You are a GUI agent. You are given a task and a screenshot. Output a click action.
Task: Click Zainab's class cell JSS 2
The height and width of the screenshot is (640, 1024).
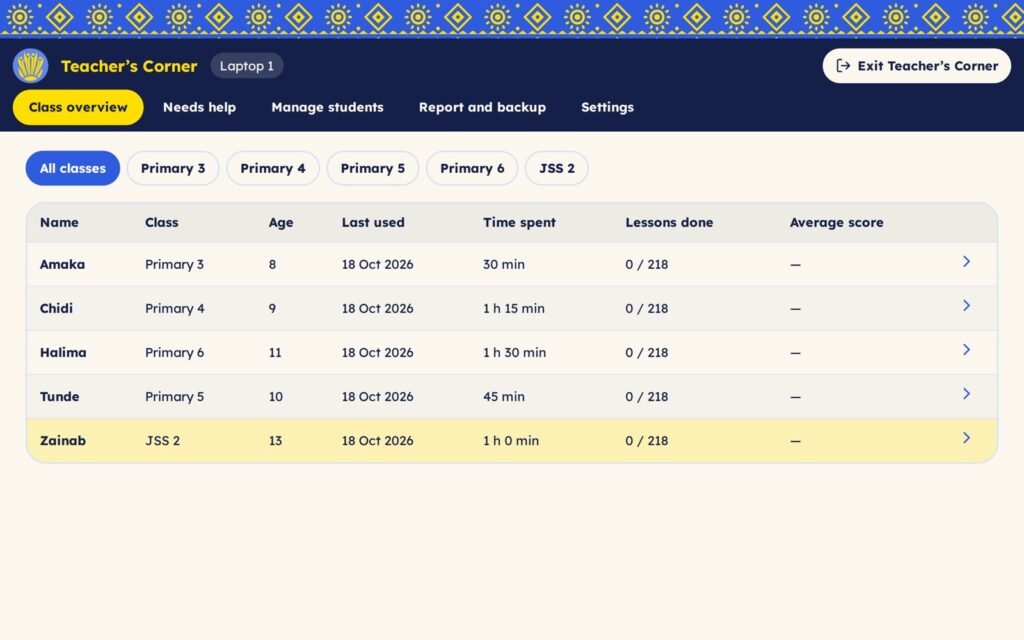pos(162,441)
